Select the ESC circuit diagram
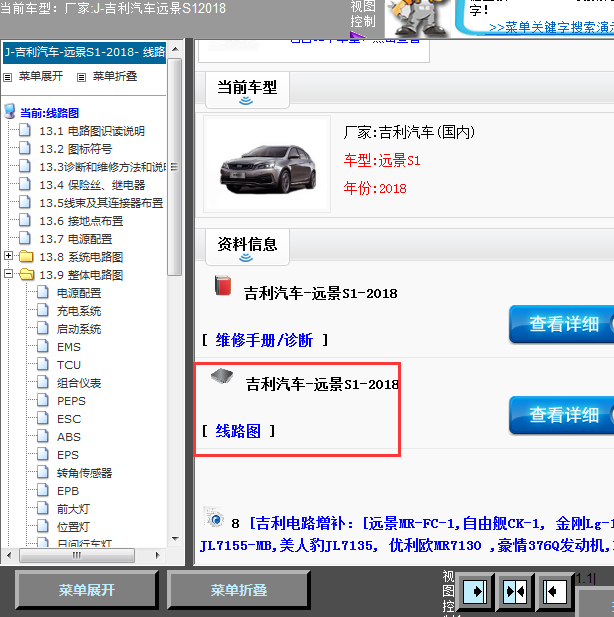This screenshot has height=617, width=614. [x=69, y=419]
